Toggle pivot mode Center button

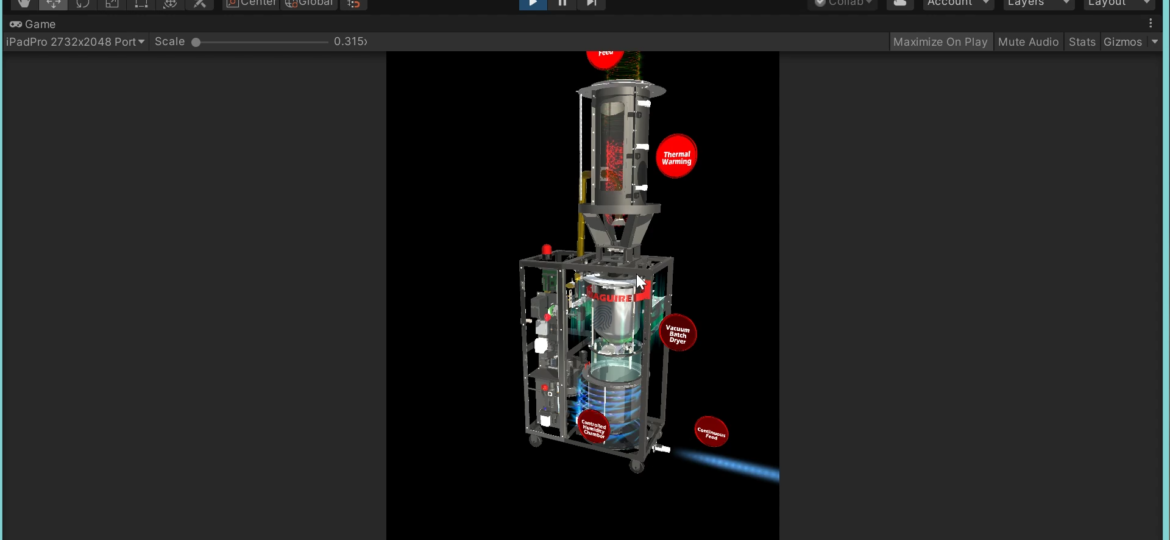click(x=250, y=3)
